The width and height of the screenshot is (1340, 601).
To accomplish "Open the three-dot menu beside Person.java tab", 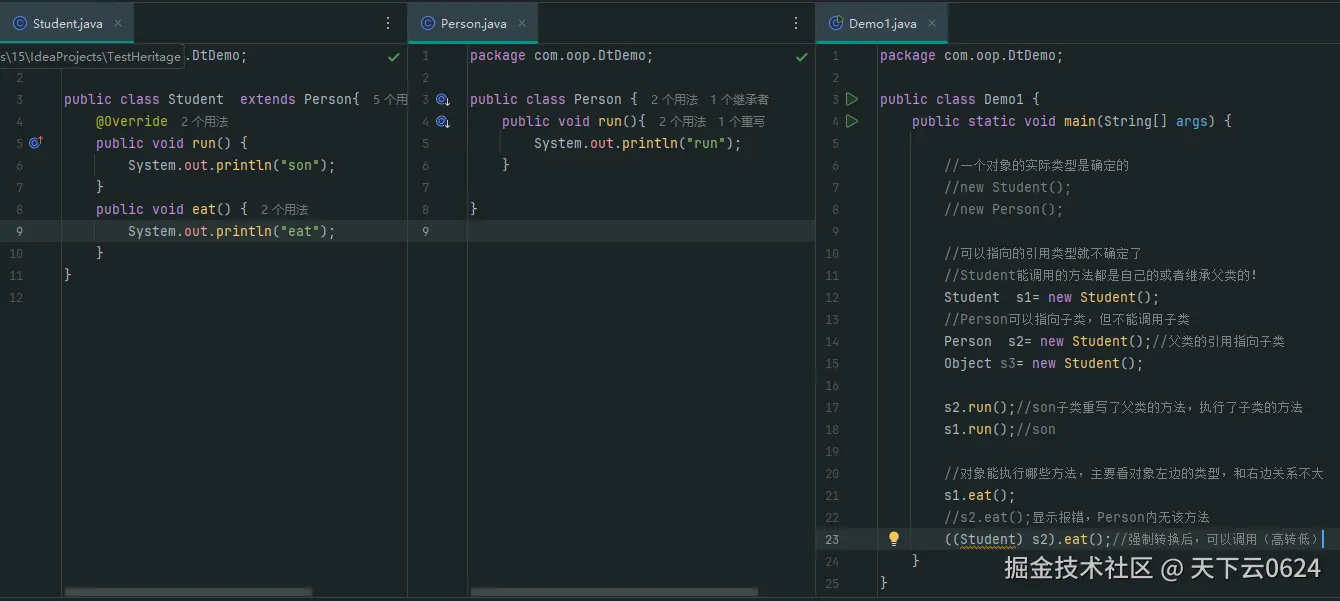I will 796,23.
